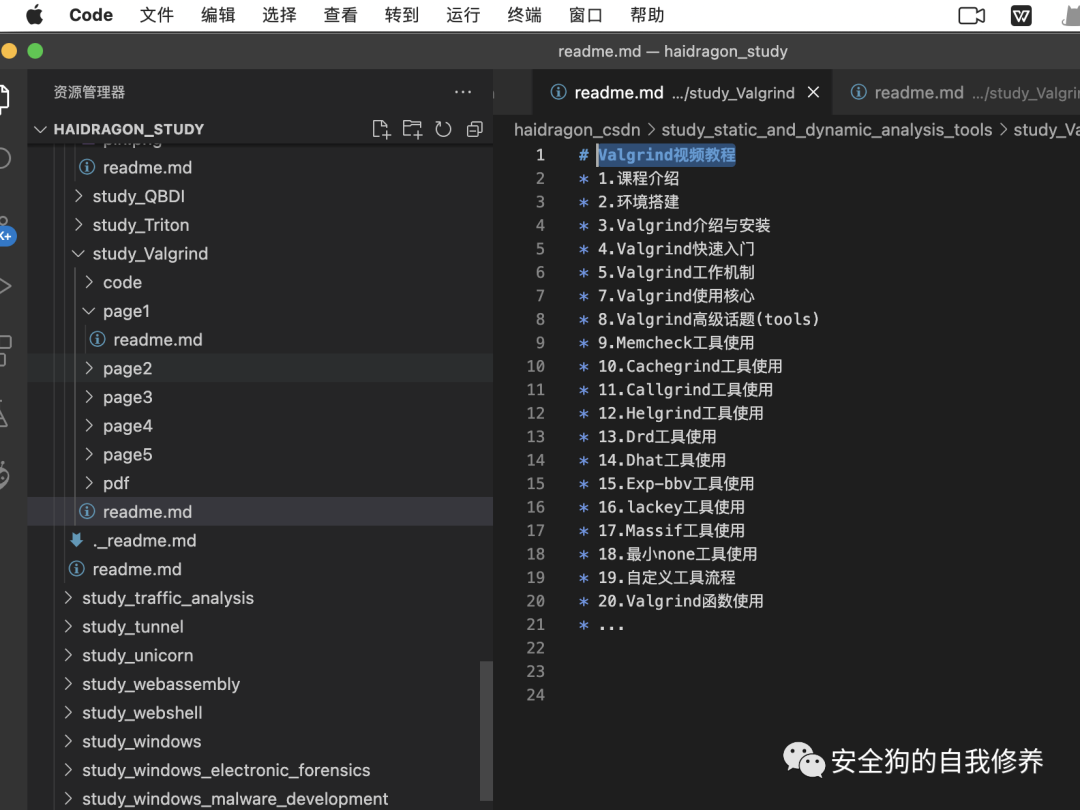This screenshot has height=810, width=1080.
Task: Click the yellow minimize window button
Action: 9,51
